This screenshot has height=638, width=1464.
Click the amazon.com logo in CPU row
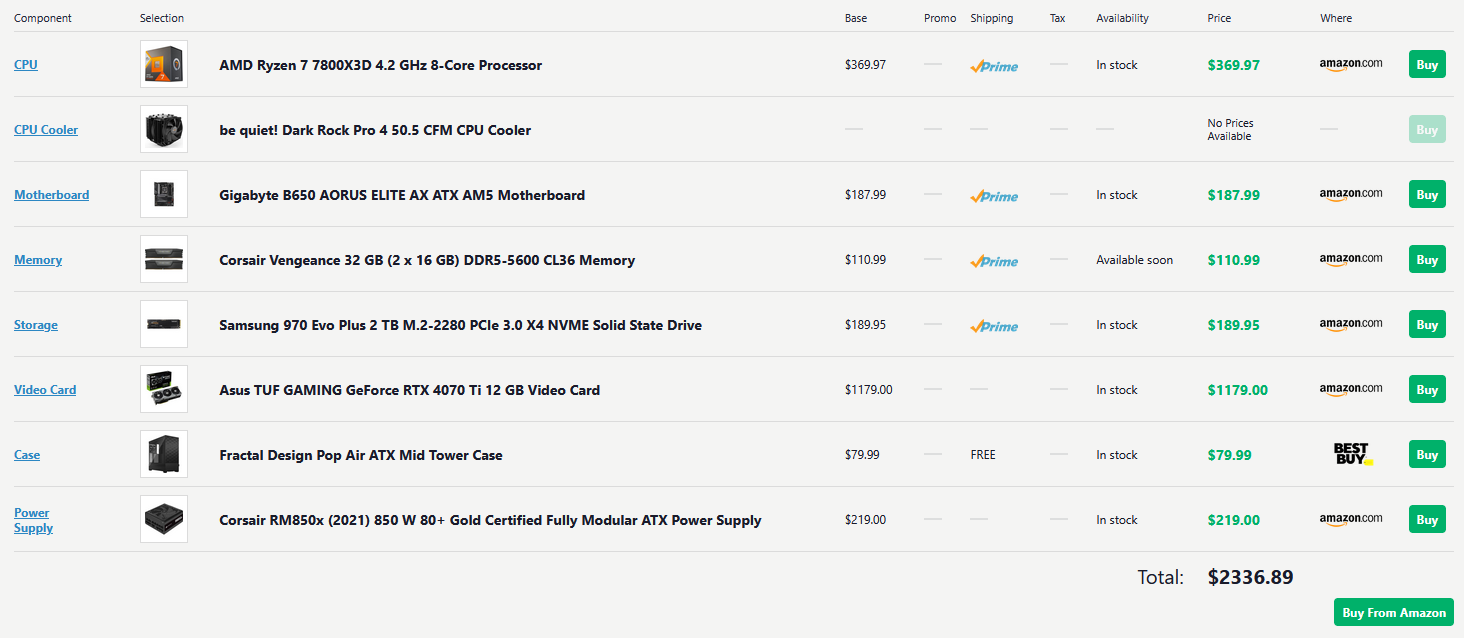[x=1351, y=65]
